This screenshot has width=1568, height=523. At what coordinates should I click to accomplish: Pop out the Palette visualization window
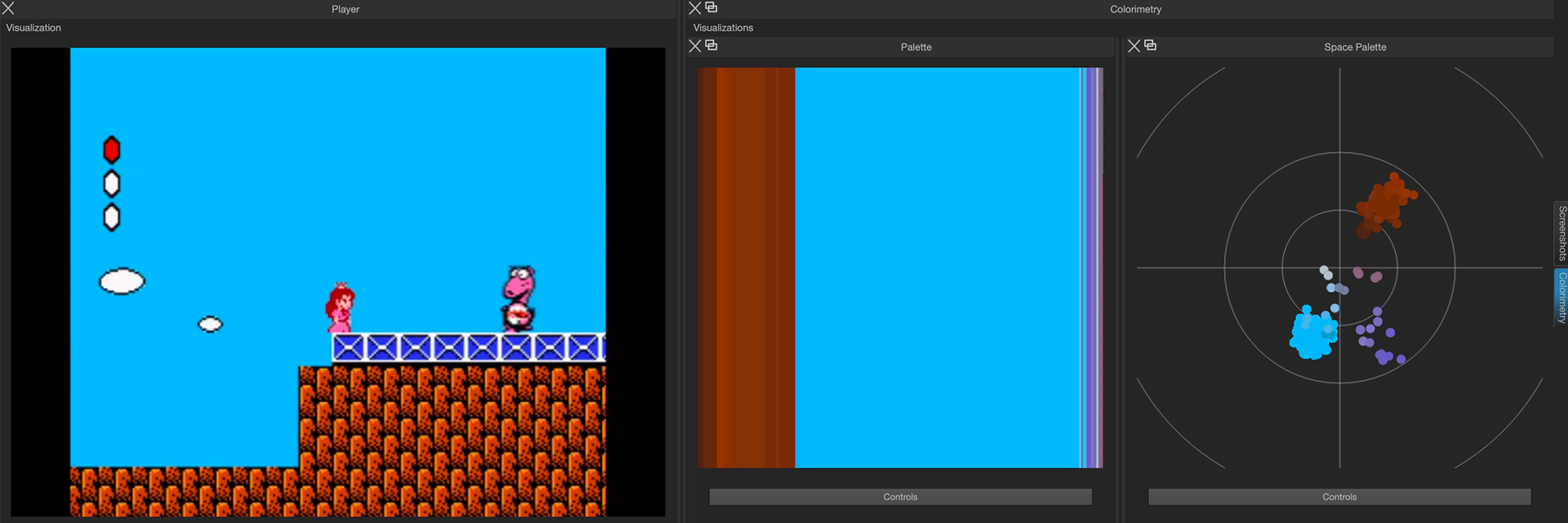tap(711, 45)
